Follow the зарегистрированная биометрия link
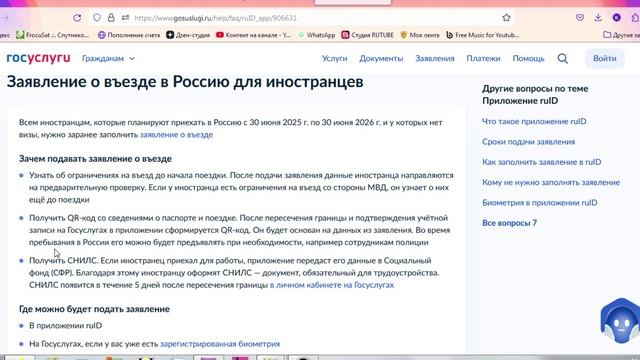 [x=220, y=344]
